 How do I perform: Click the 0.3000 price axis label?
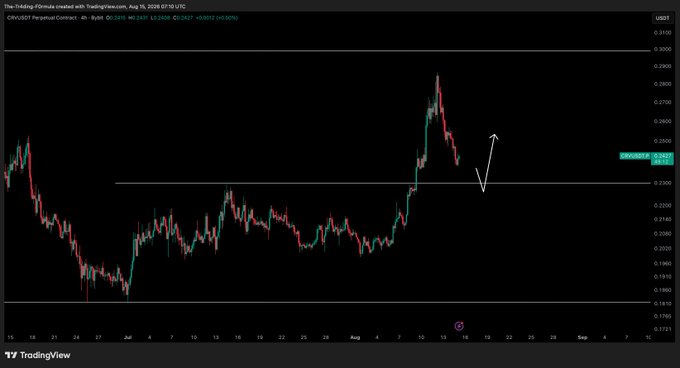(x=662, y=49)
